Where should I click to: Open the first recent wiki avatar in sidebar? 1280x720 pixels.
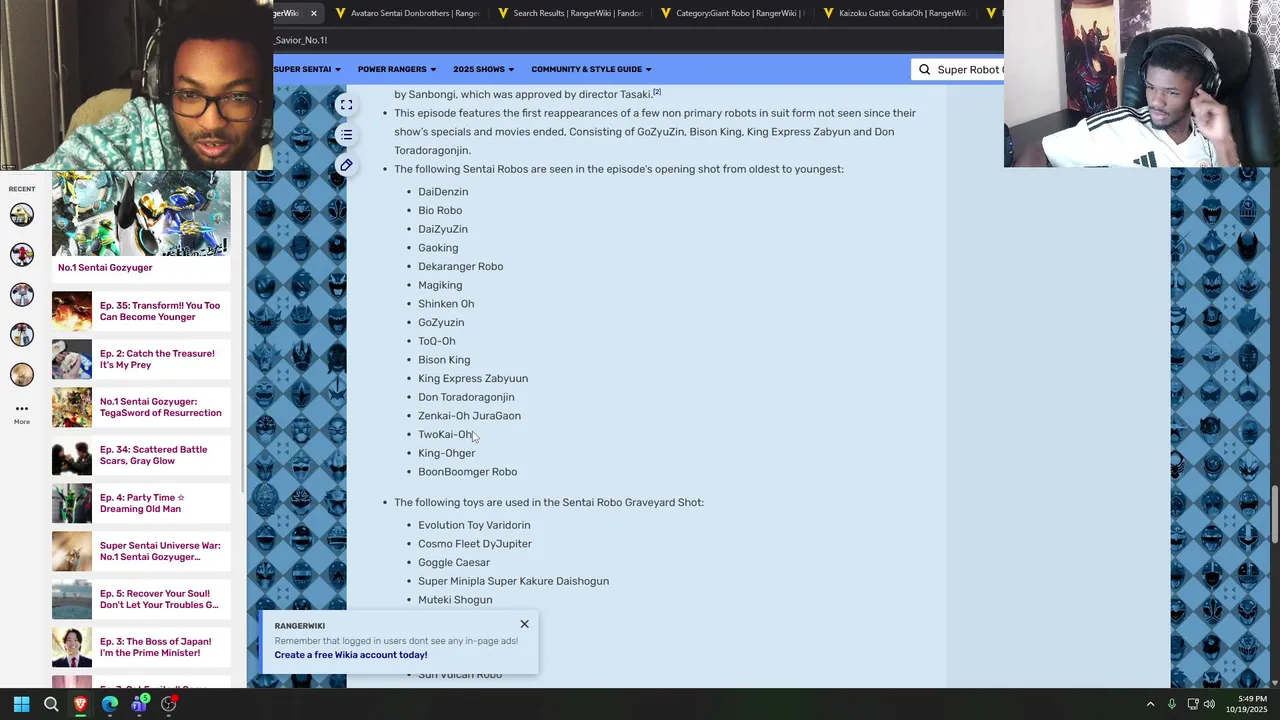22,214
